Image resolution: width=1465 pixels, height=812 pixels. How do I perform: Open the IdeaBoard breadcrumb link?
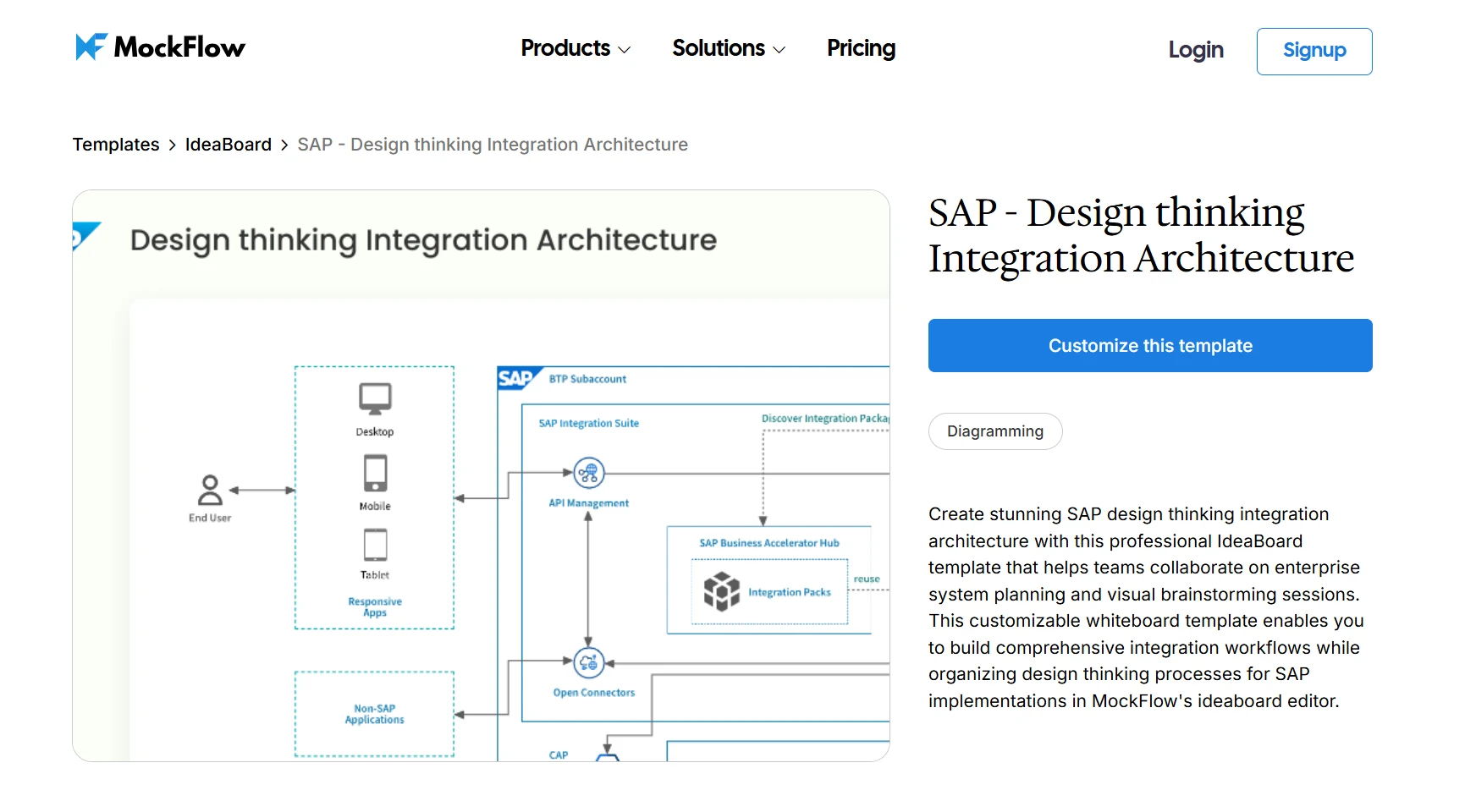pyautogui.click(x=229, y=145)
